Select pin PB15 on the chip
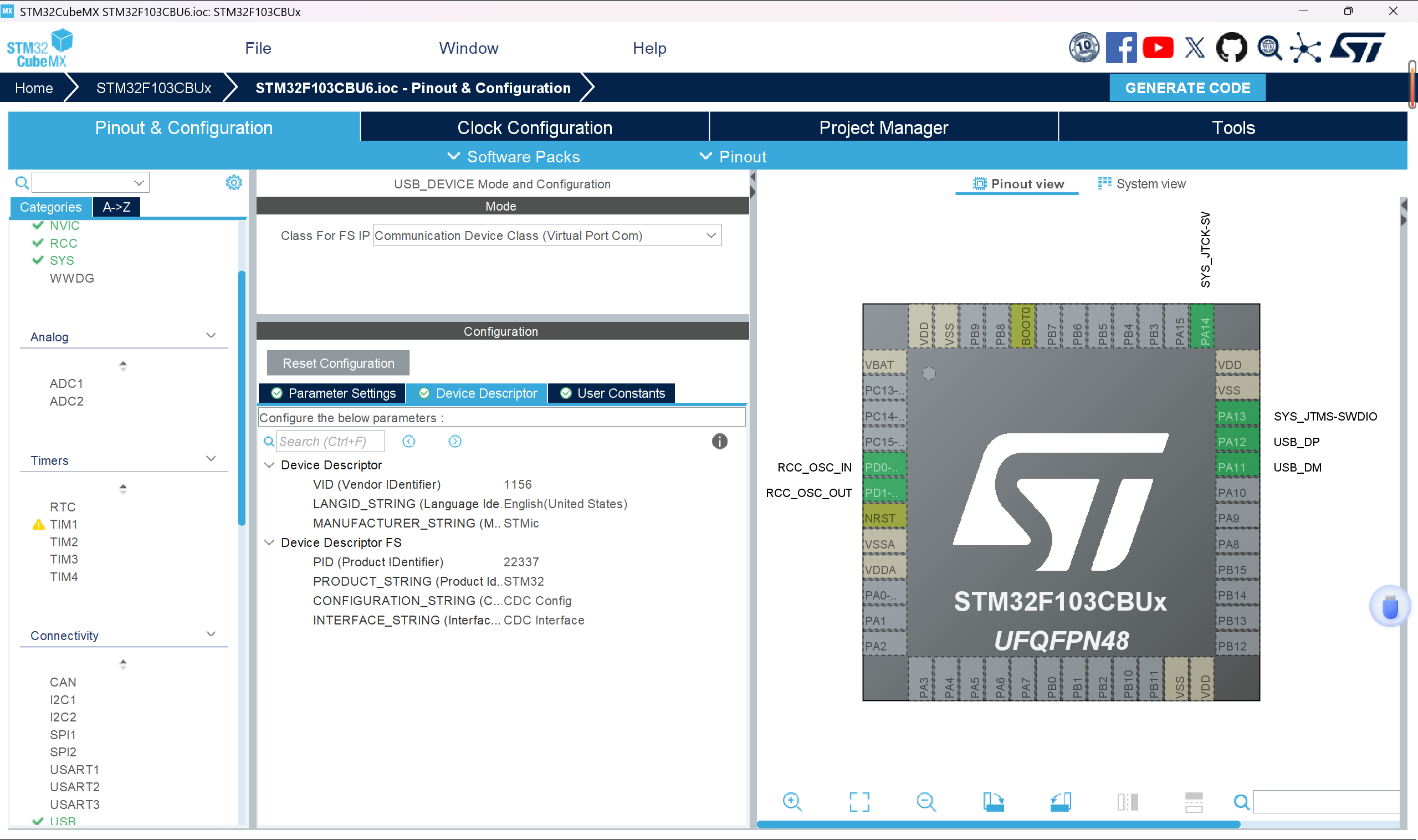1418x840 pixels. pyautogui.click(x=1237, y=570)
